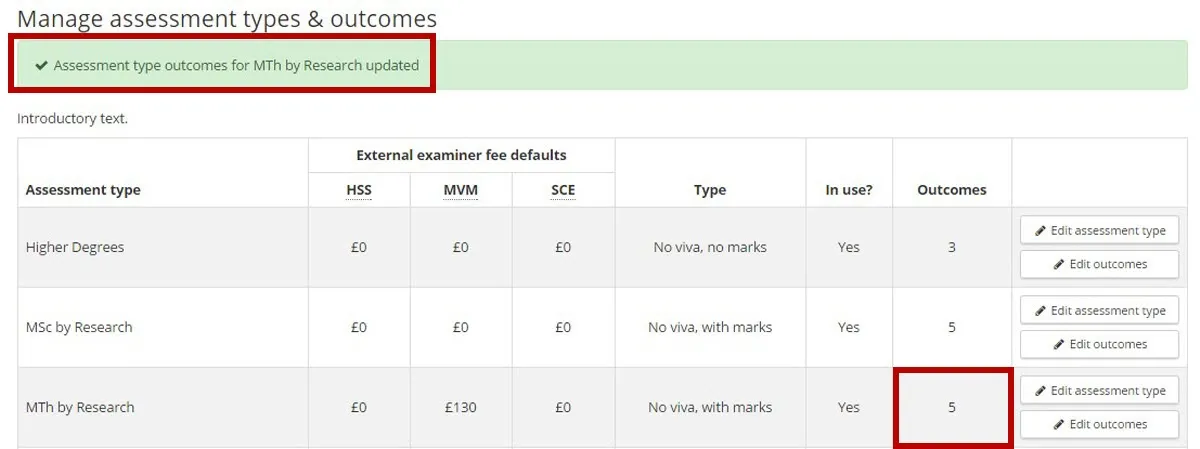
Task: Click the checkmark icon in the success alert
Action: click(41, 66)
